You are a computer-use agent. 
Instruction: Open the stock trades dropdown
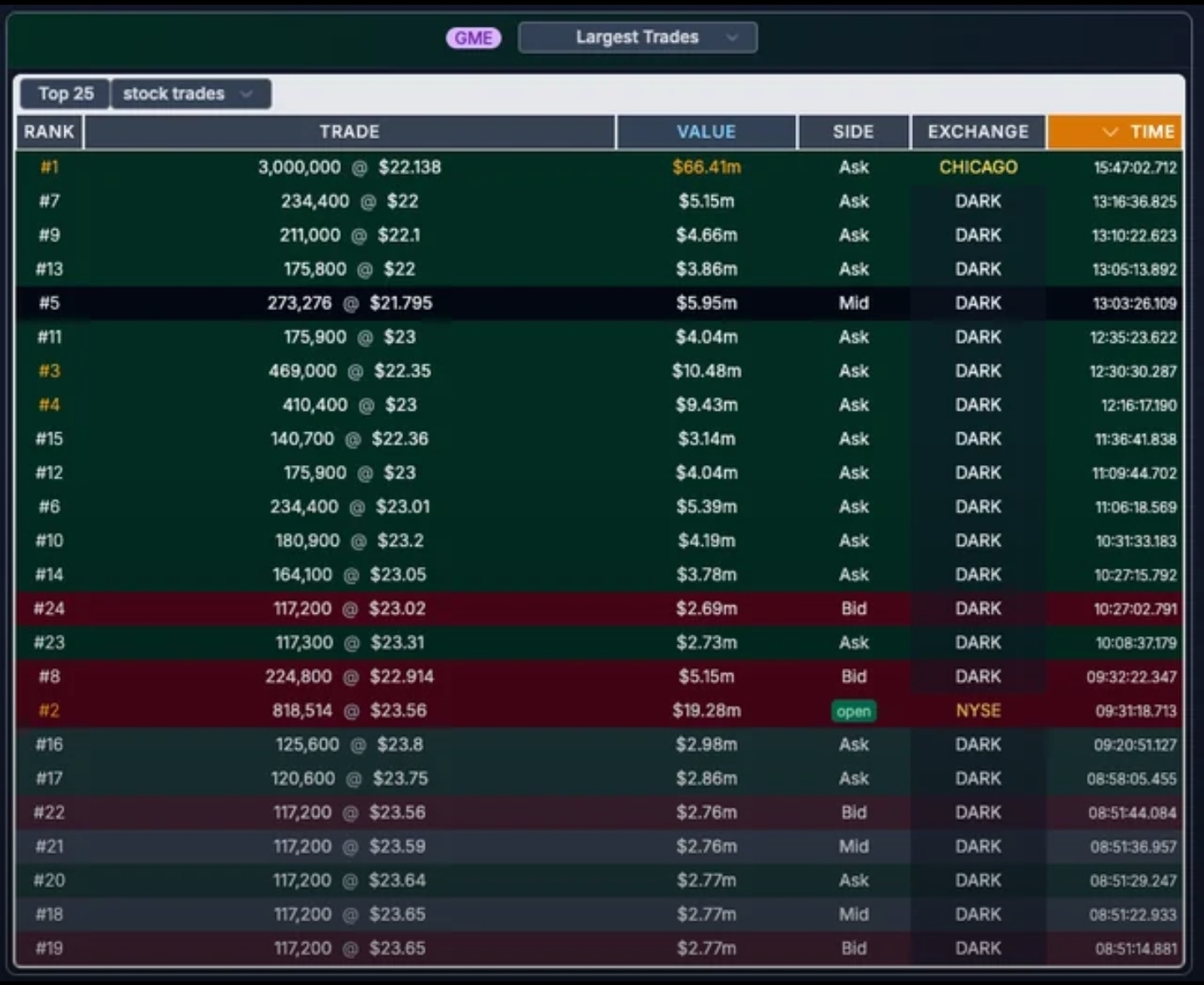click(x=191, y=94)
